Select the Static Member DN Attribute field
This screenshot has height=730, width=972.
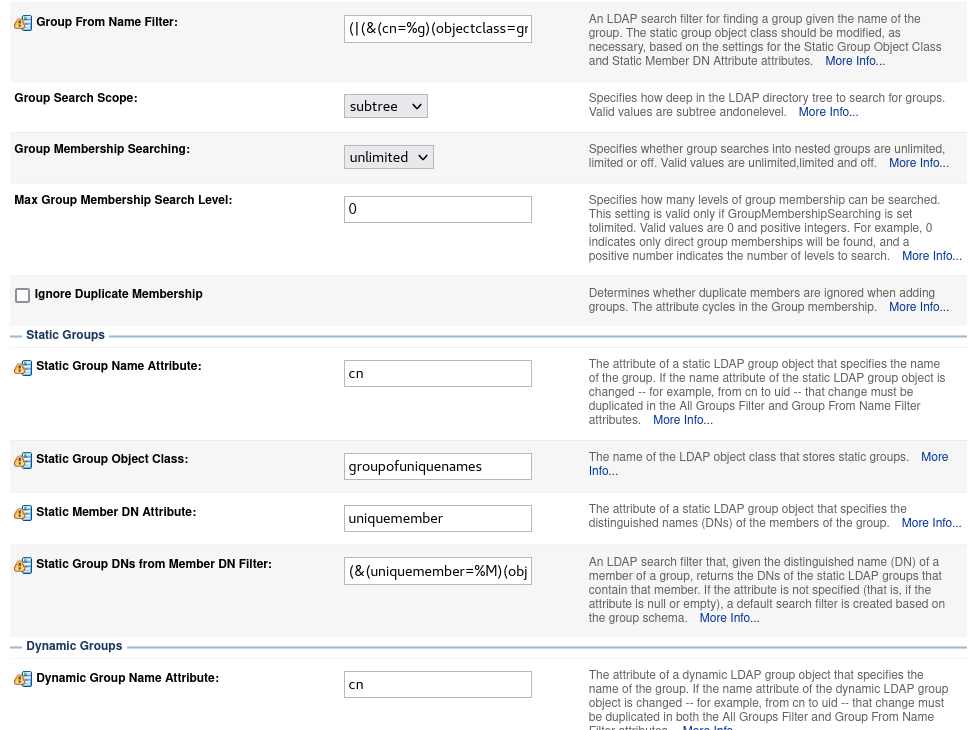pos(437,518)
